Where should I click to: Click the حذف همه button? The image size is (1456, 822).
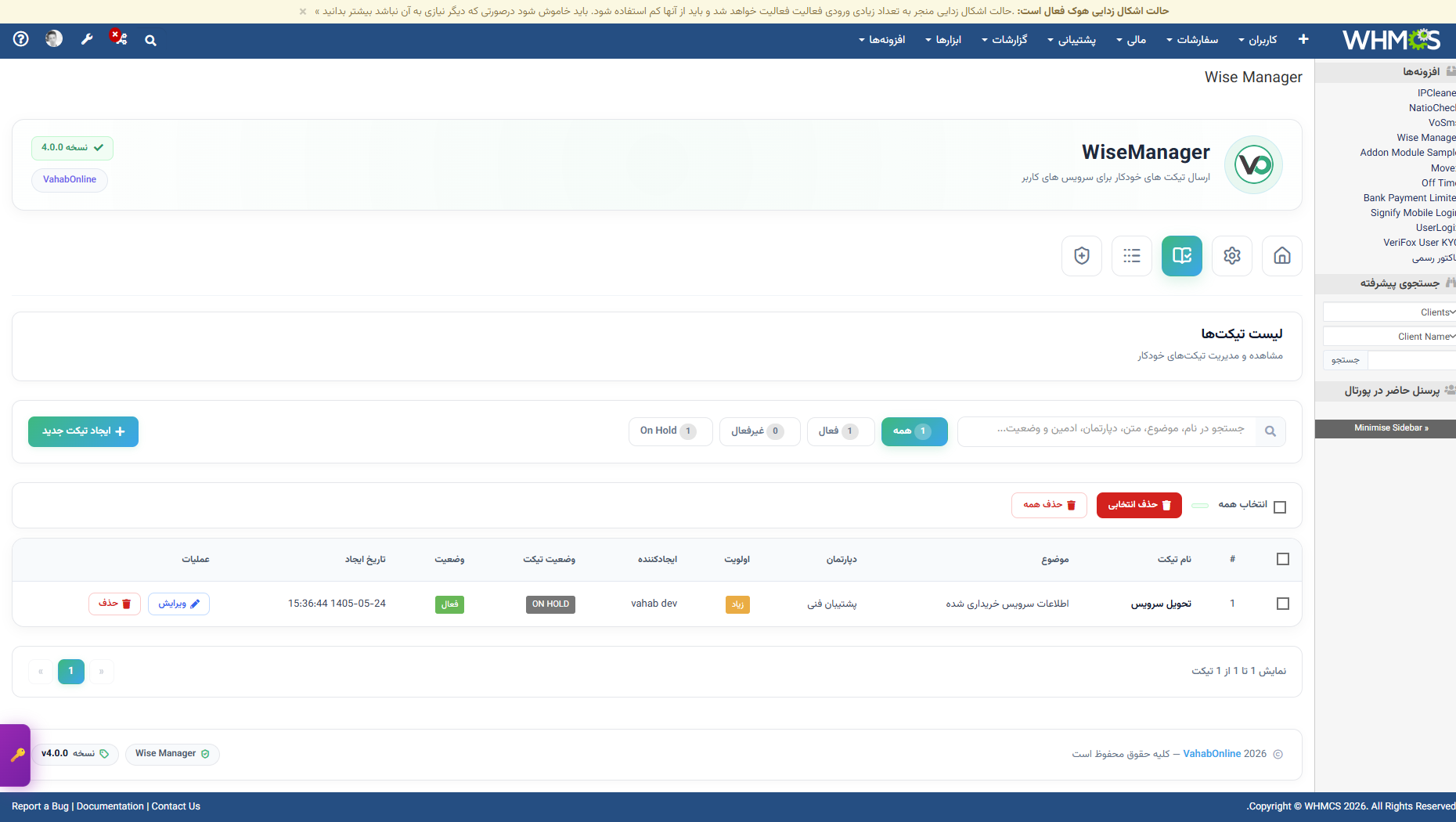click(x=1049, y=505)
